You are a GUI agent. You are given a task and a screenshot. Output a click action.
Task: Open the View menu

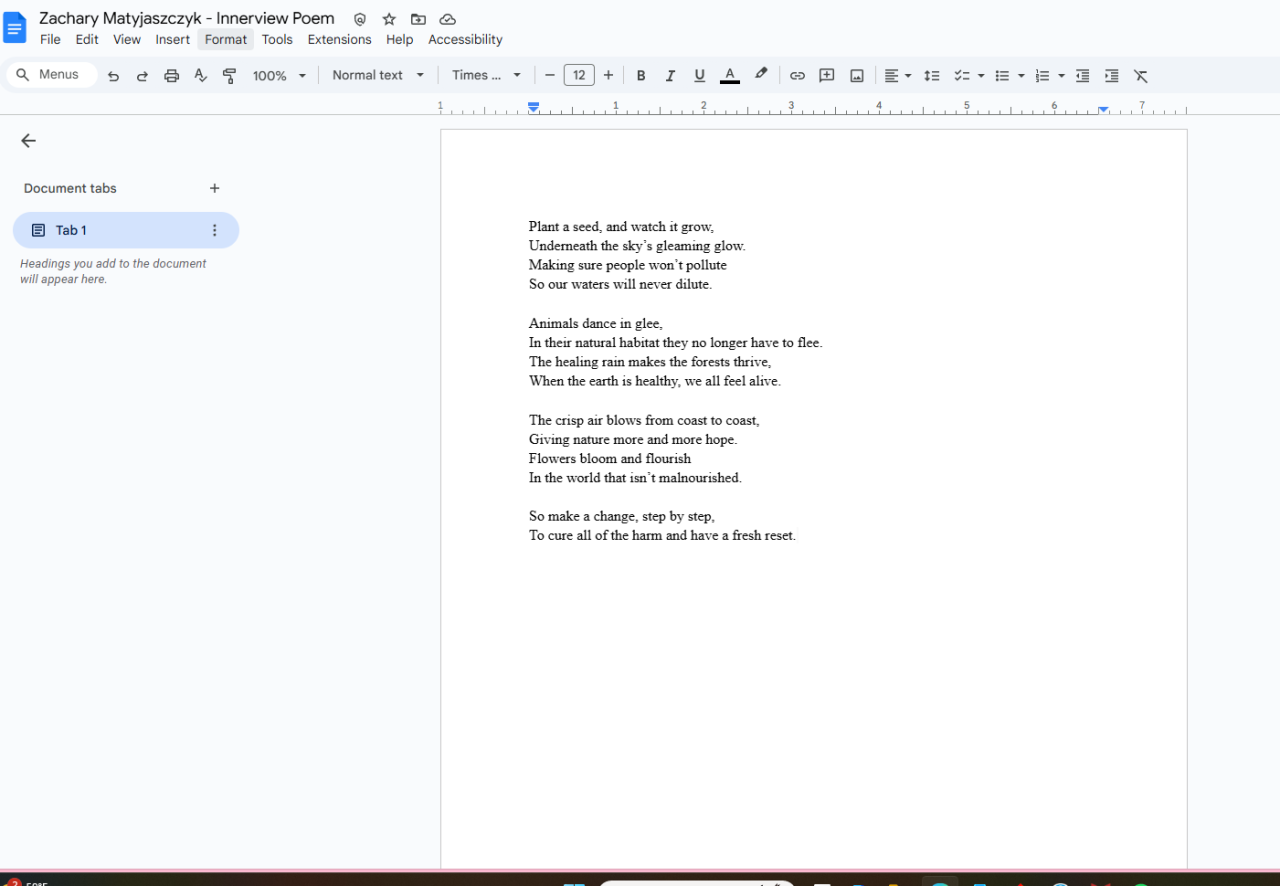[127, 40]
